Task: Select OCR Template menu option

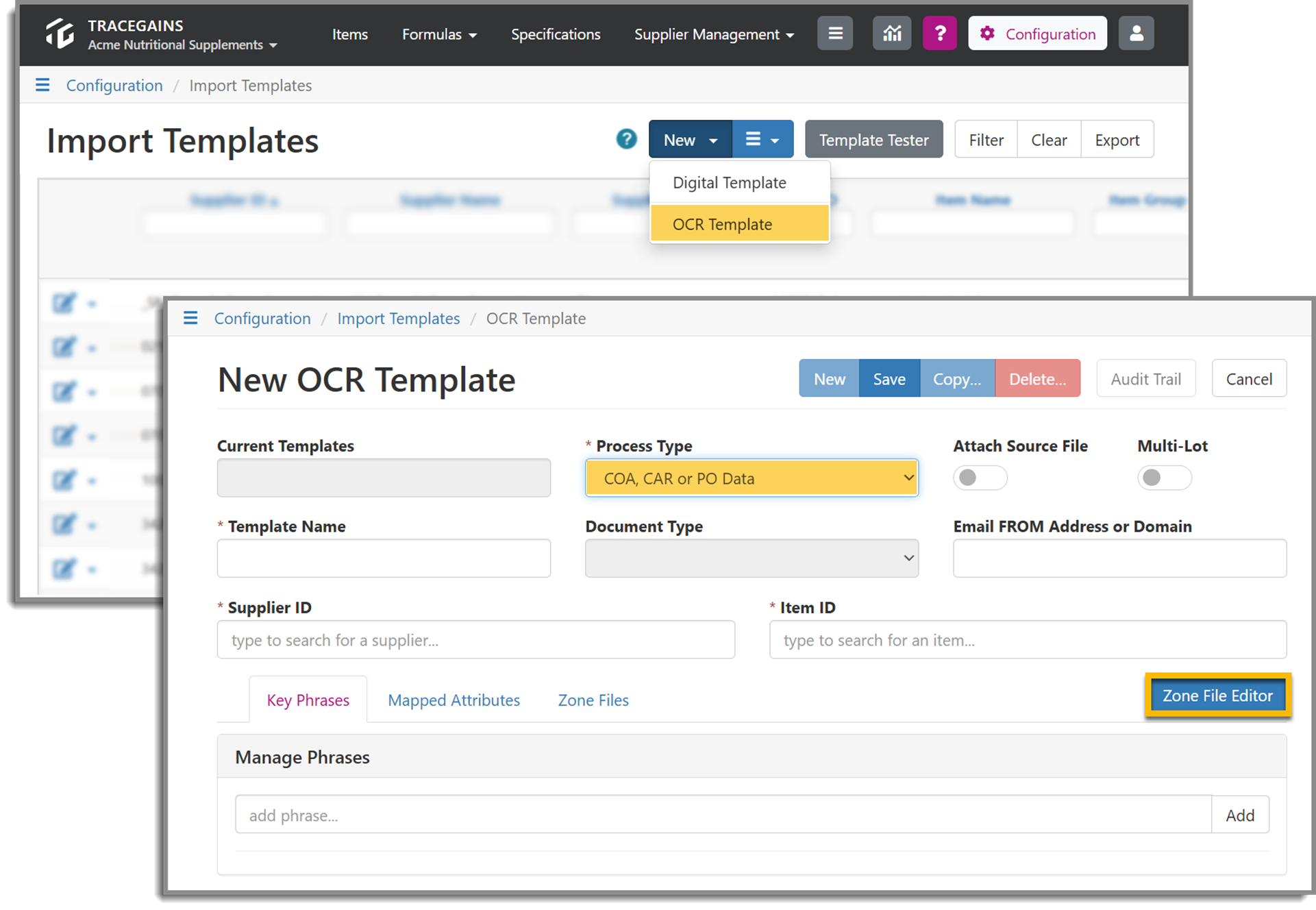Action: 739,224
